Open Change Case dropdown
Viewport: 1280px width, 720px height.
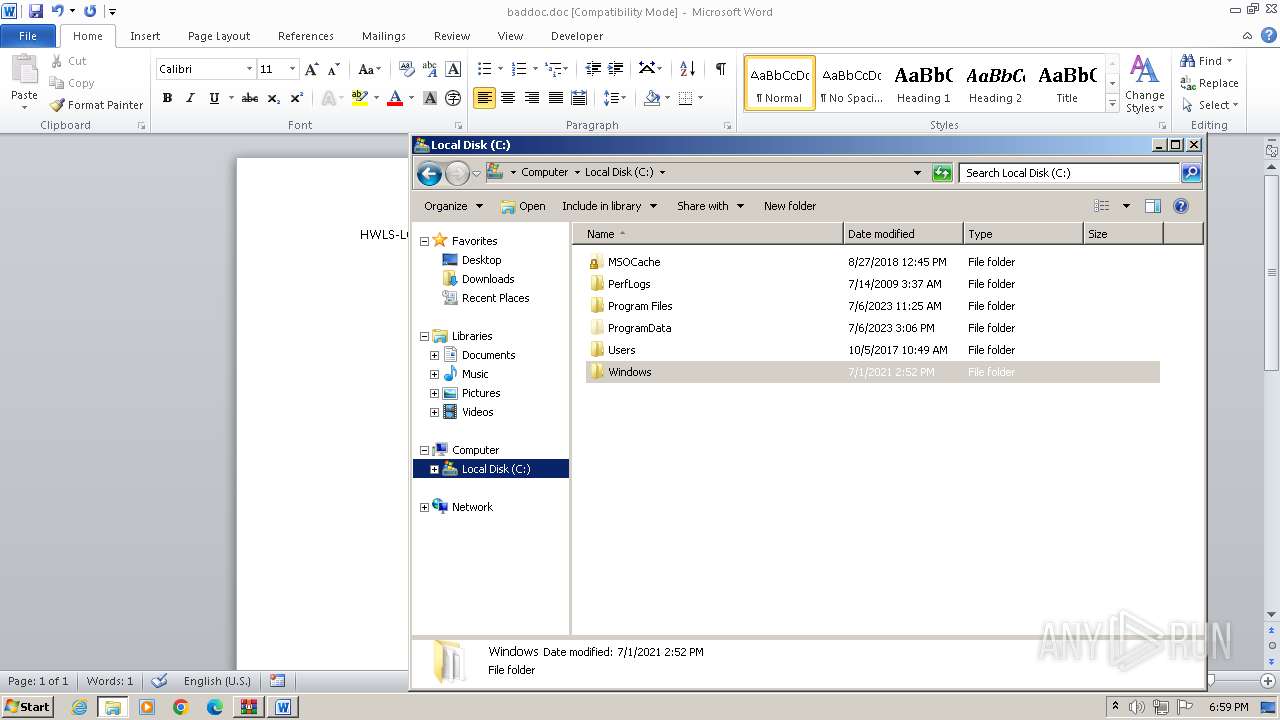(x=369, y=69)
